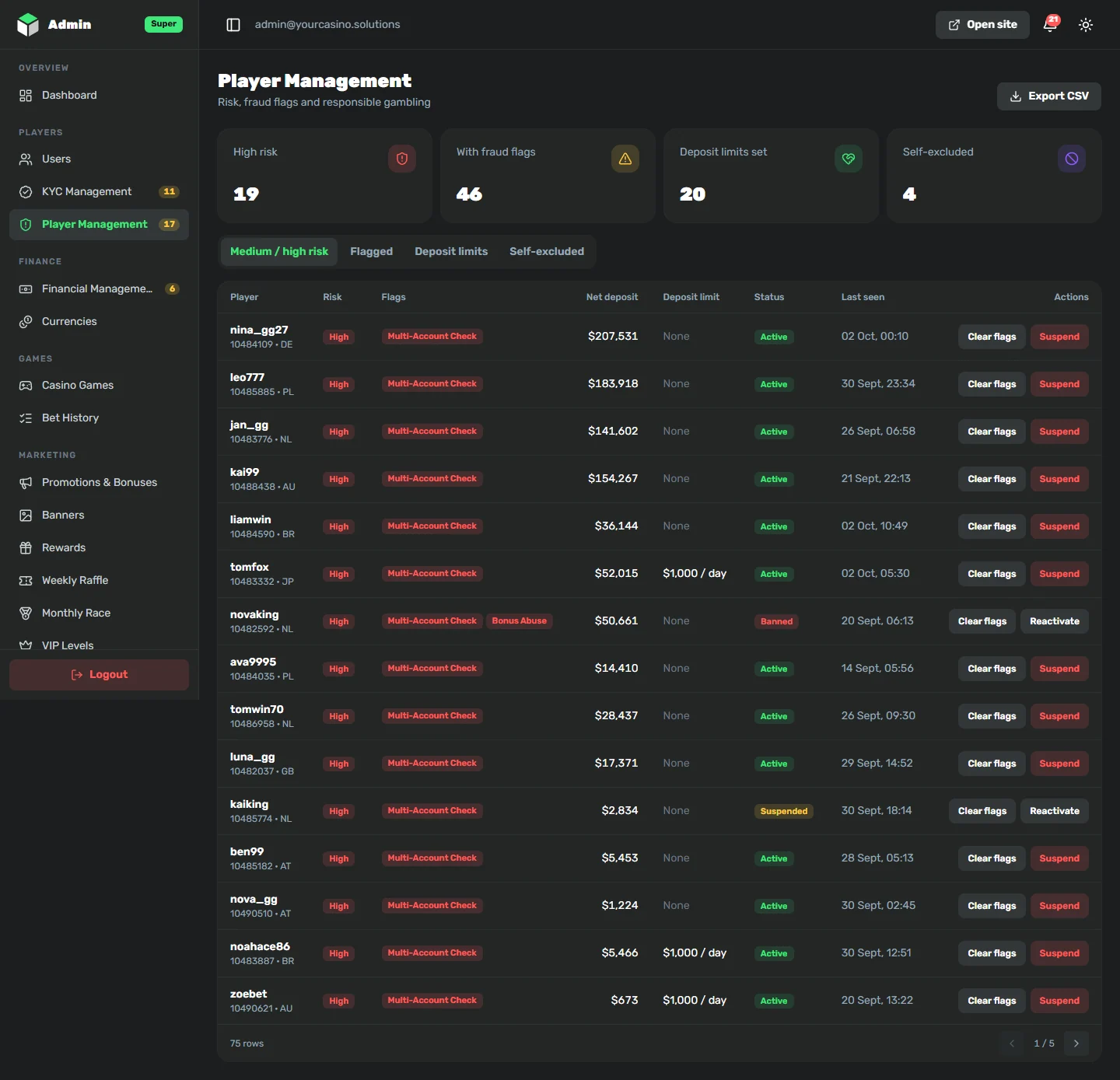Click the admin@yourcasino.solutions email
The width and height of the screenshot is (1120, 1080).
click(x=327, y=25)
